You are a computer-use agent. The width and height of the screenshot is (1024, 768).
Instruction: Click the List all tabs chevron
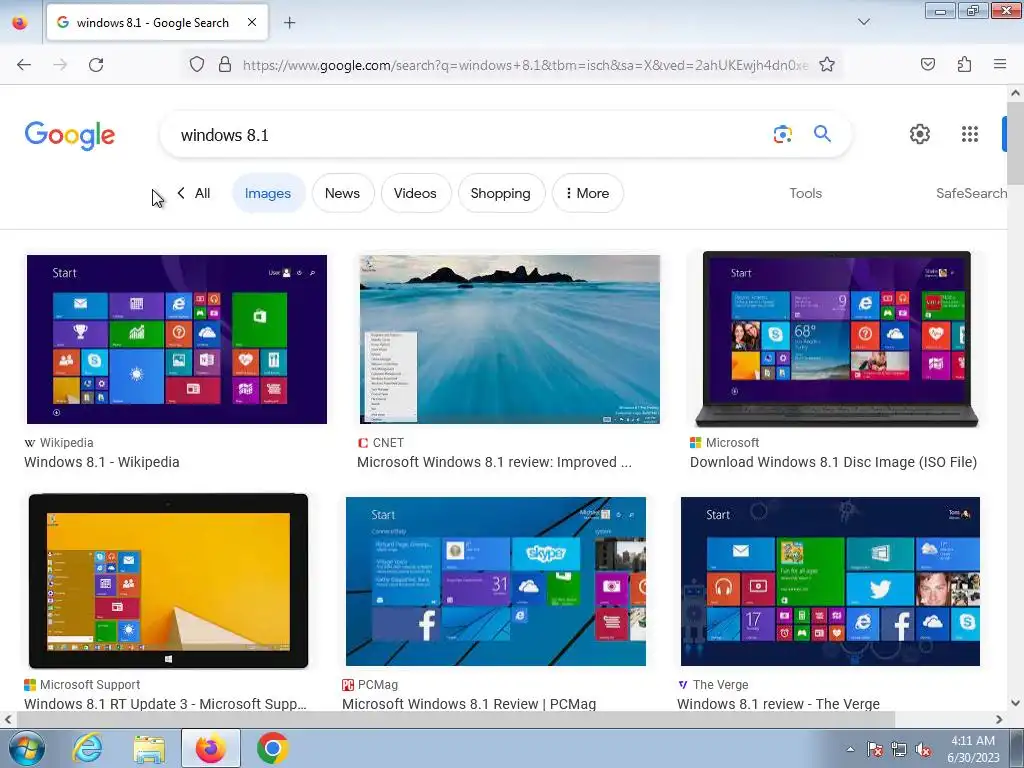[x=863, y=22]
